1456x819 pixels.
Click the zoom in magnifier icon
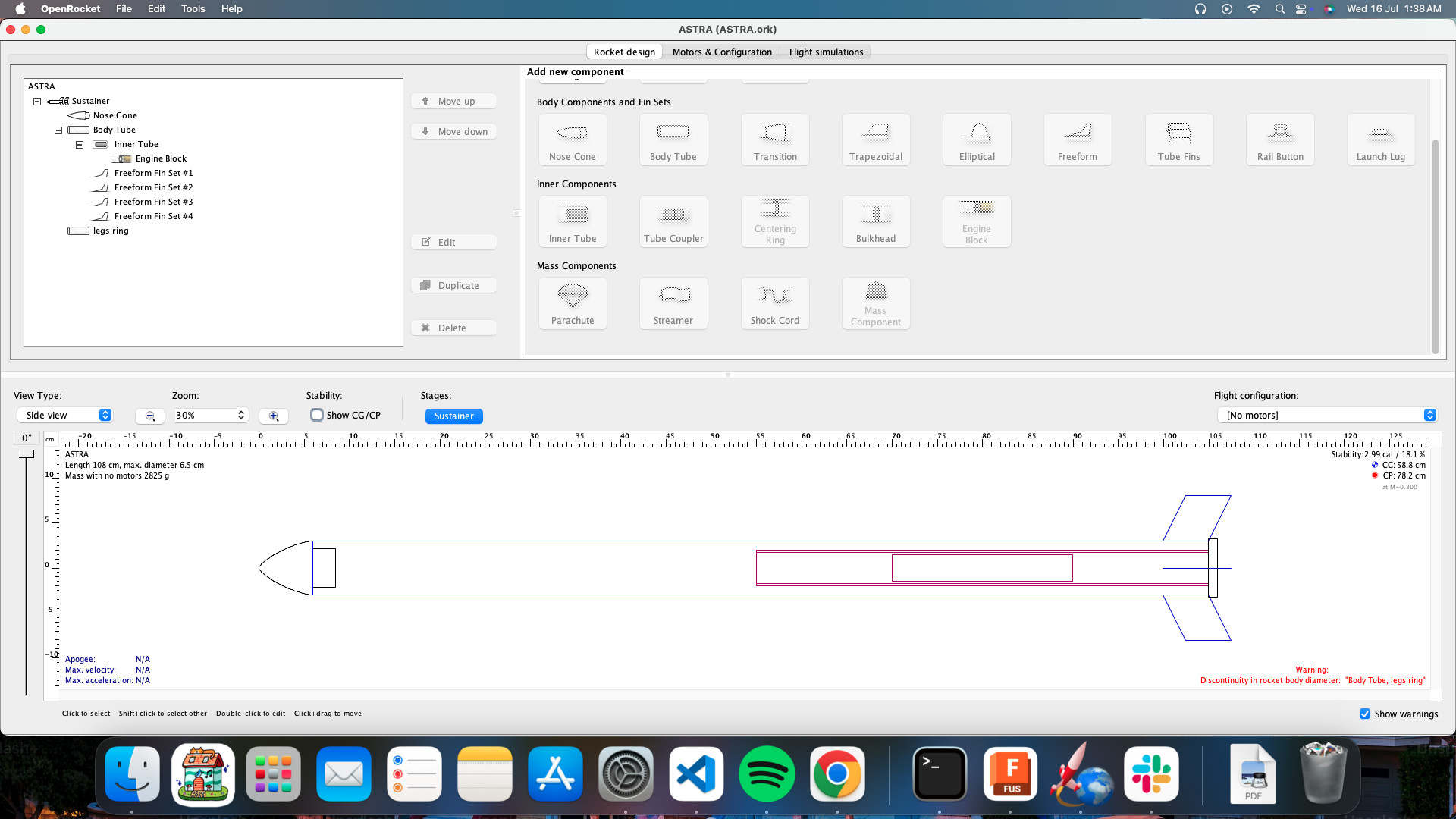click(x=274, y=416)
